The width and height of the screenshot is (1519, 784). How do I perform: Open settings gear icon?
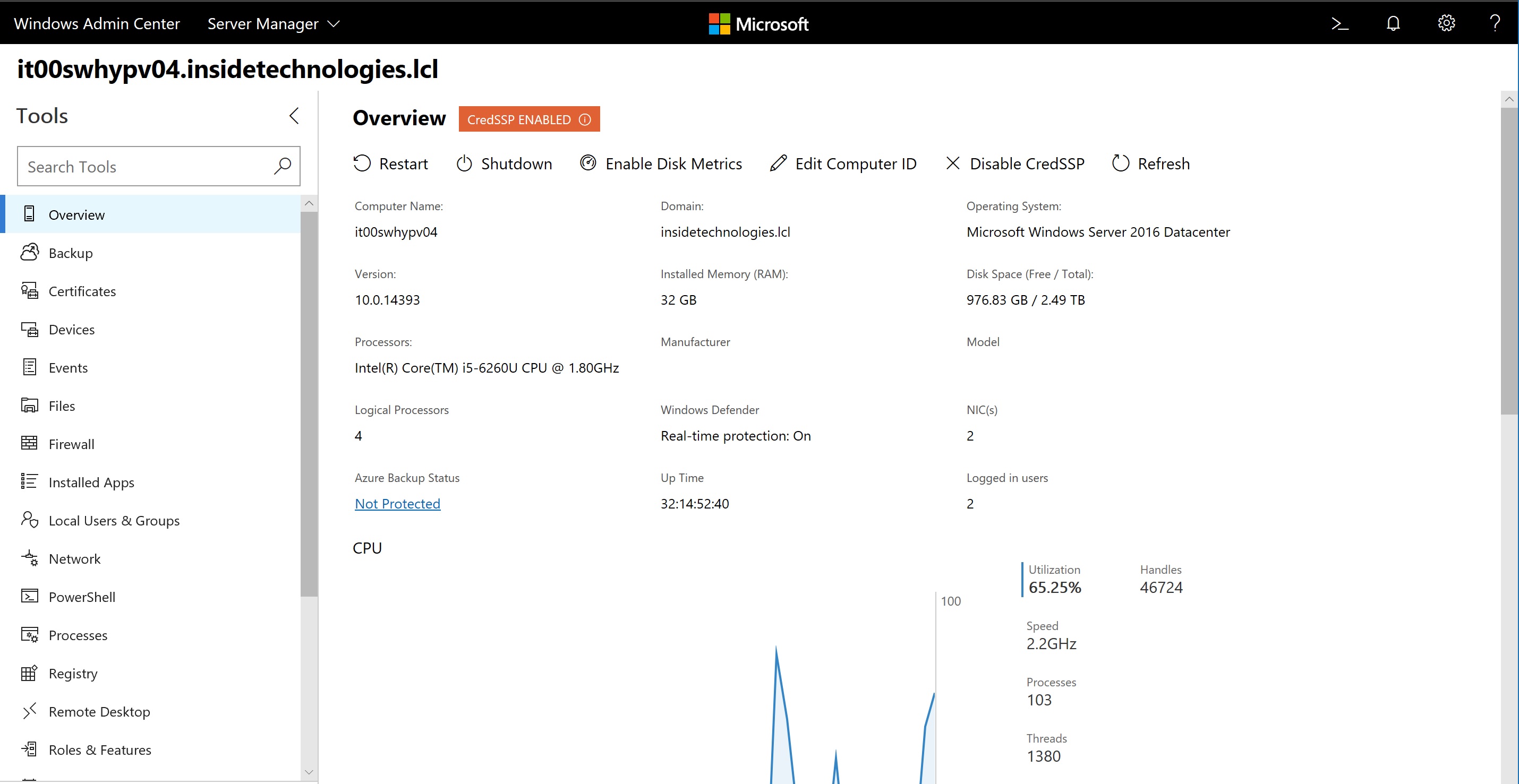point(1446,23)
